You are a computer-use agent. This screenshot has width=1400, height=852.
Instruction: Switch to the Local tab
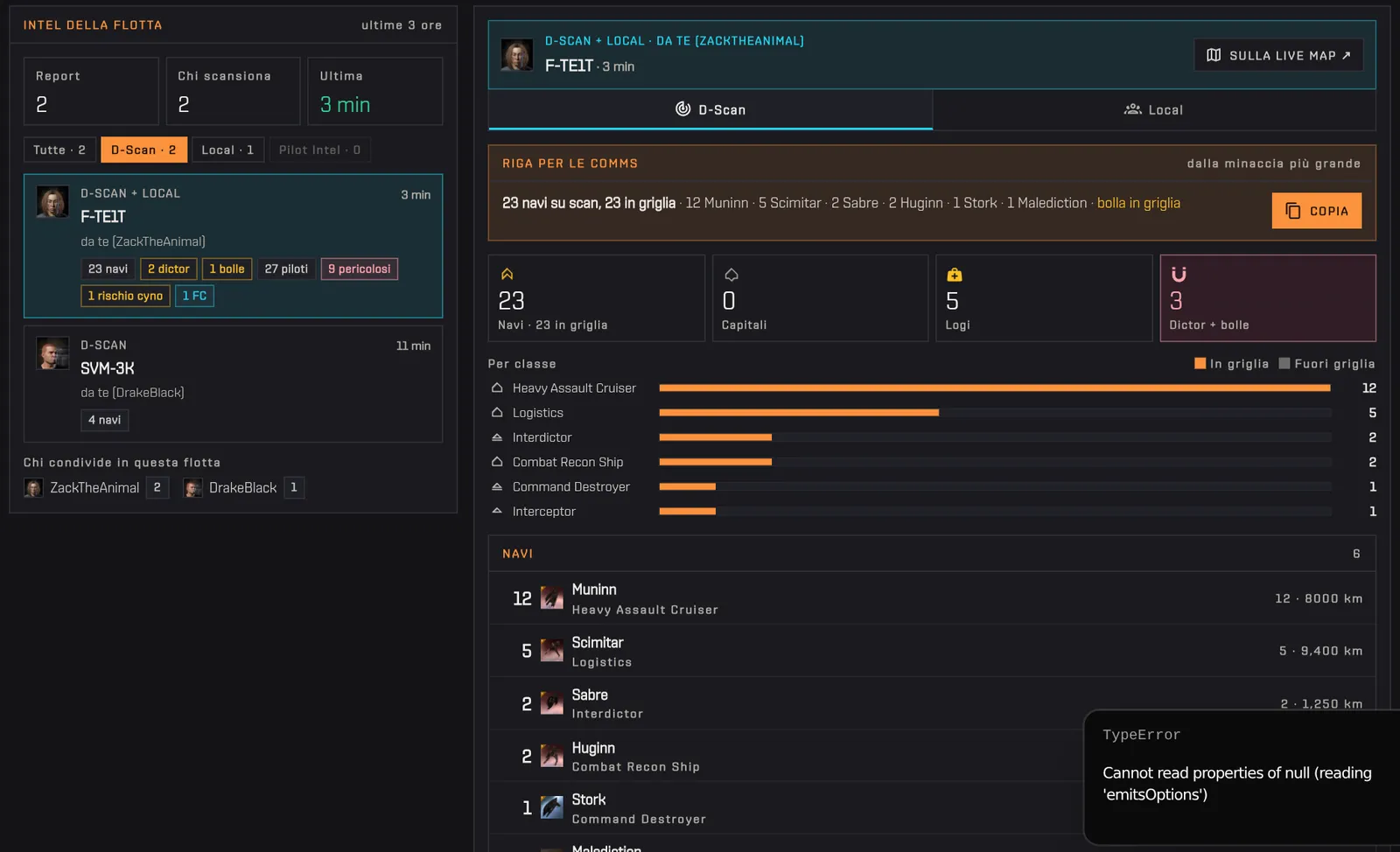click(x=1154, y=109)
